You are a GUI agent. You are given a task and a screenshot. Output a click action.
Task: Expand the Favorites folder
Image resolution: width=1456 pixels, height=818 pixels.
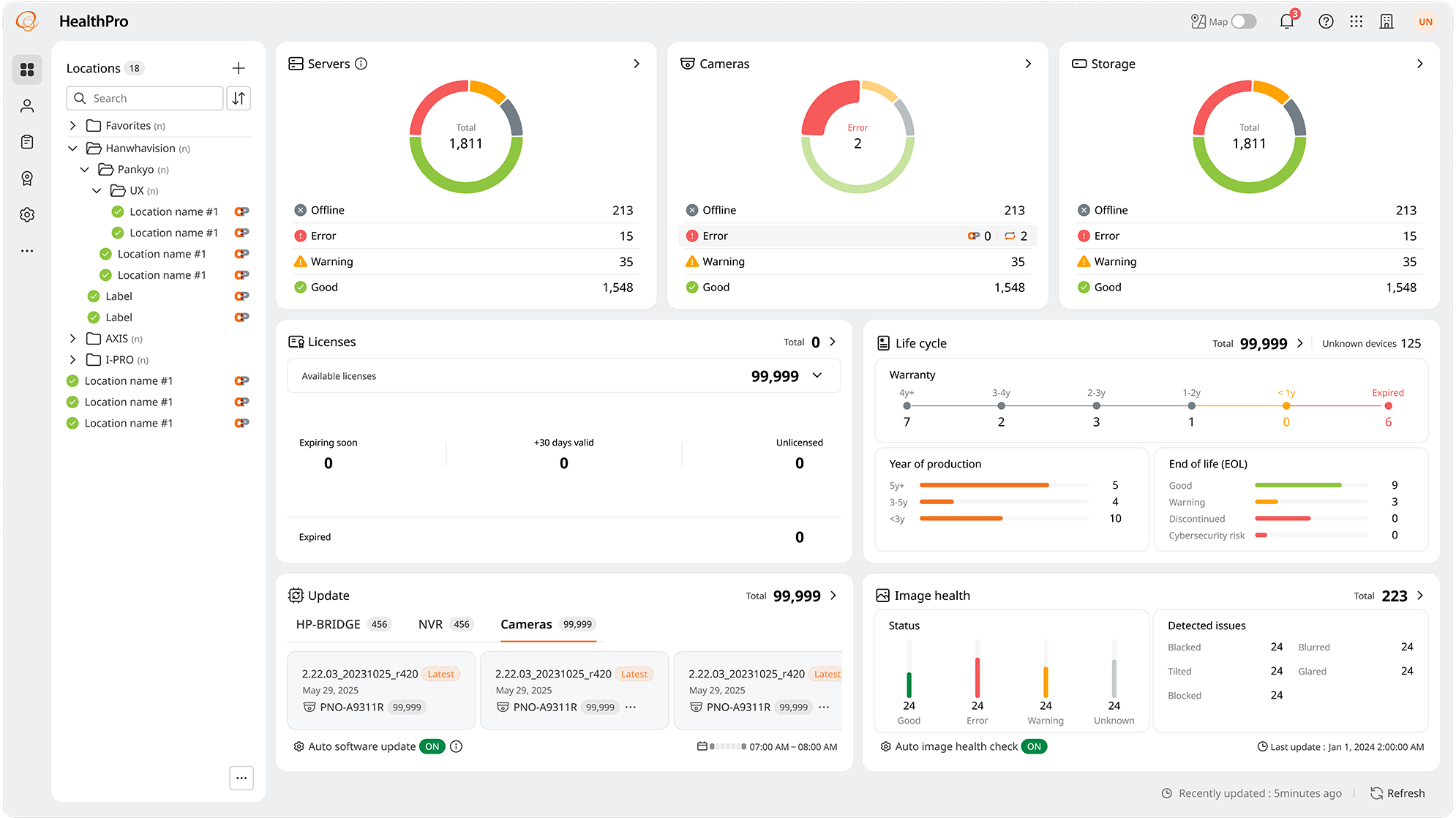click(72, 126)
